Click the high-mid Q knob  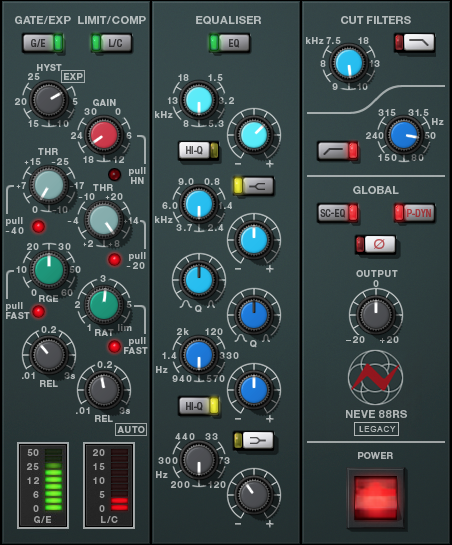coord(199,280)
